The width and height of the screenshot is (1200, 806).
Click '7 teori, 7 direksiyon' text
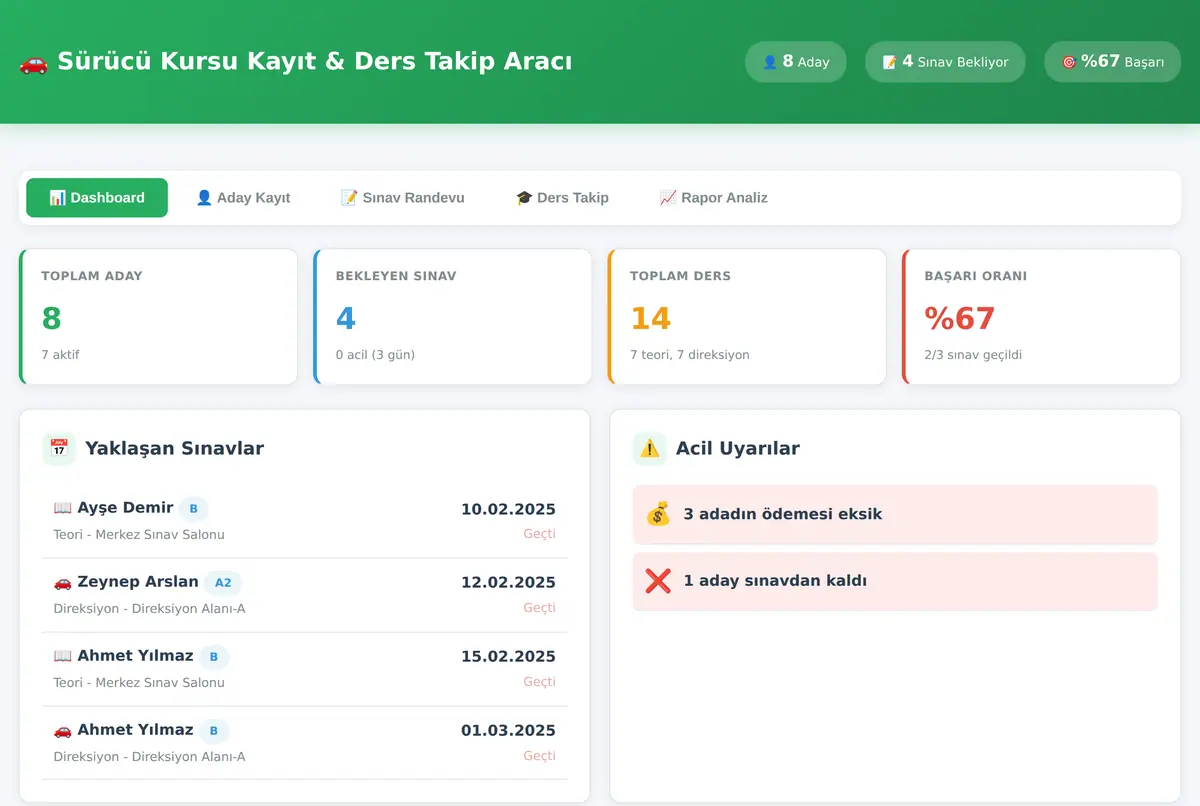coord(689,355)
